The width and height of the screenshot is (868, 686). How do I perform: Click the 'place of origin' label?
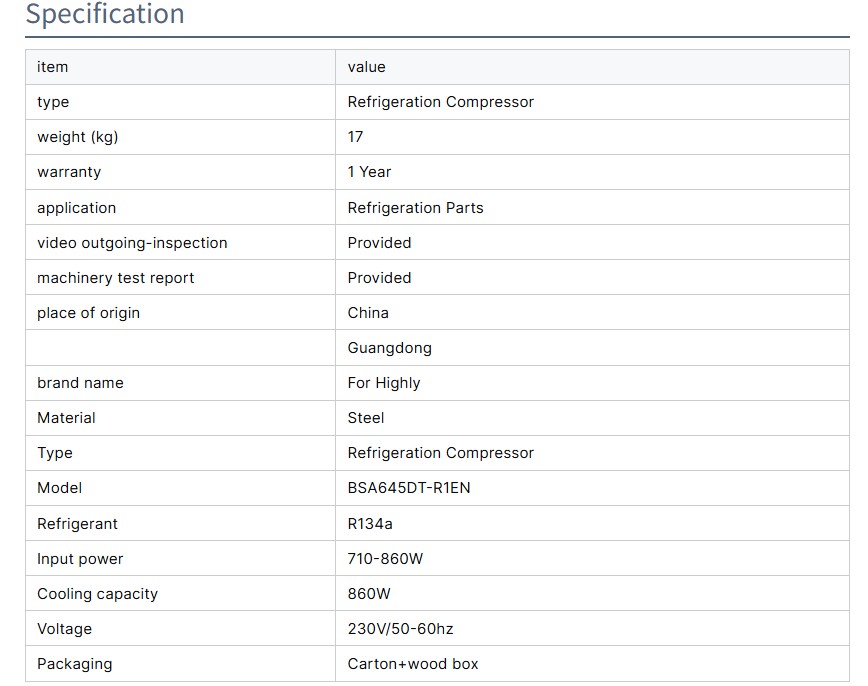[88, 313]
